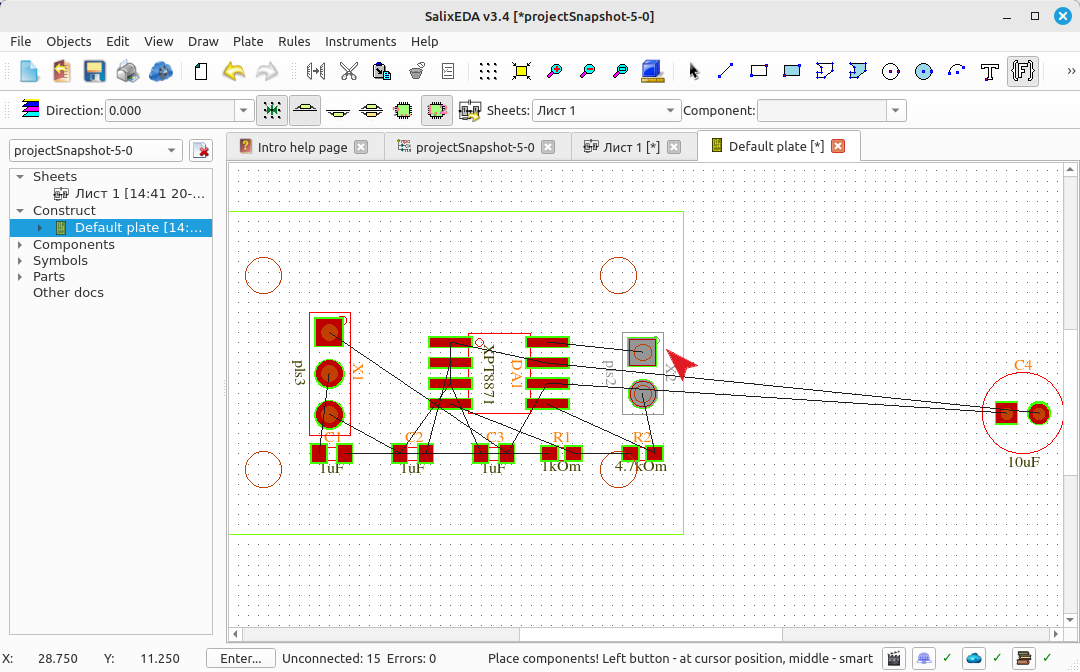Open the projectSnapshot-5-0 project selector

(x=96, y=150)
